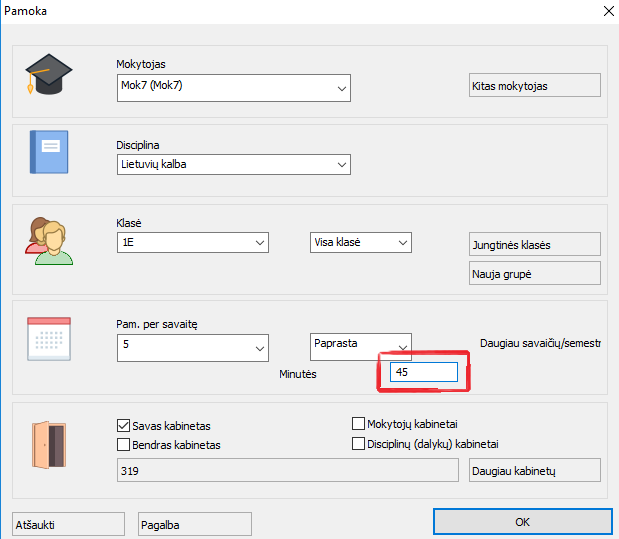619x539 pixels.
Task: Check the Mokytojų kabinetai option
Action: (359, 424)
